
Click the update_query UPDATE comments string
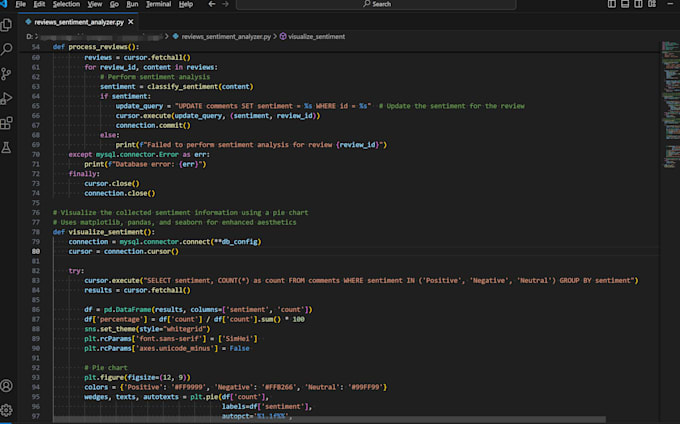tap(273, 106)
